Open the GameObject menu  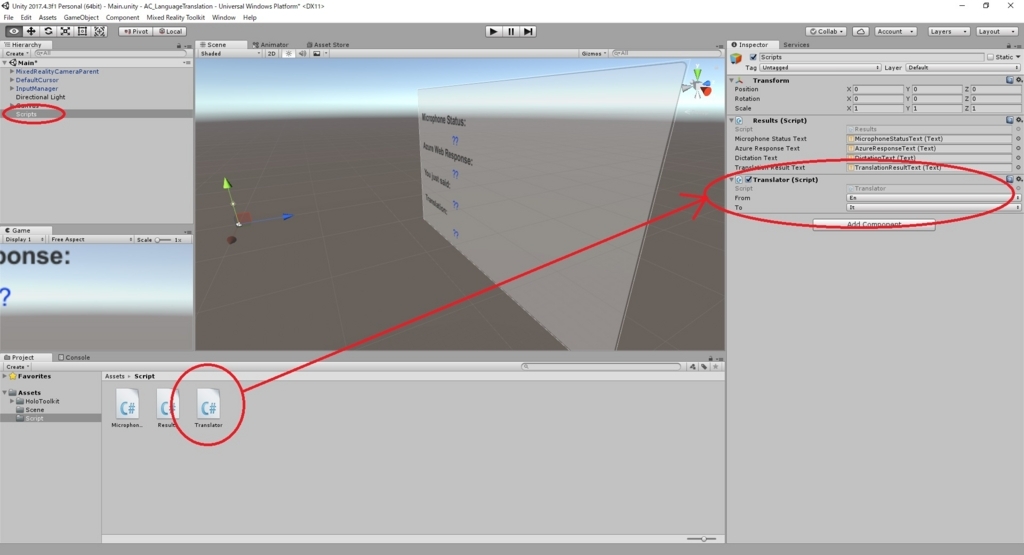(81, 18)
